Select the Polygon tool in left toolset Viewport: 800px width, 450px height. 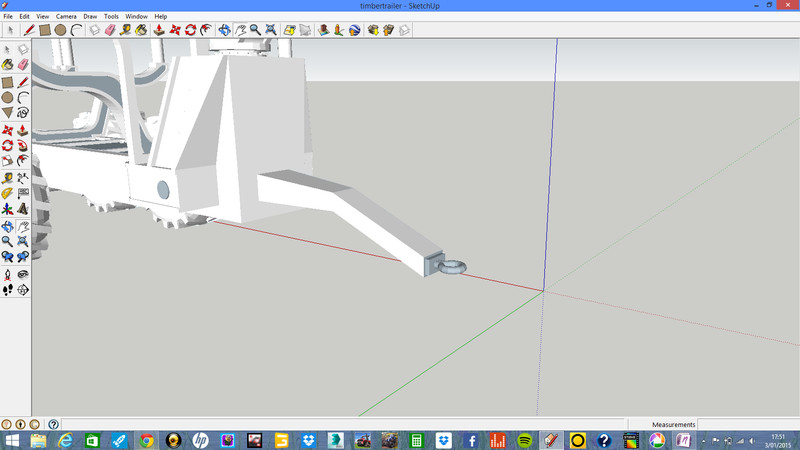8,112
